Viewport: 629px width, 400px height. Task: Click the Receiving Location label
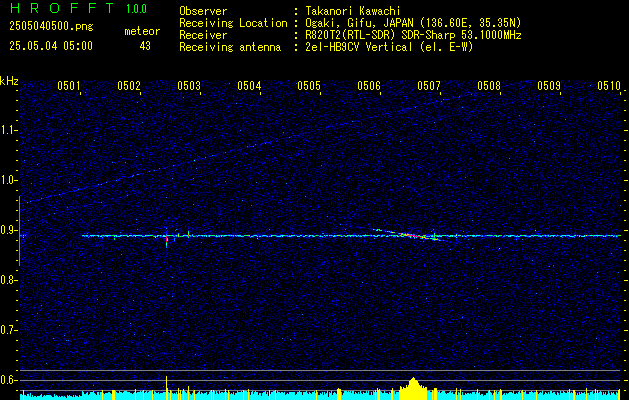point(233,23)
